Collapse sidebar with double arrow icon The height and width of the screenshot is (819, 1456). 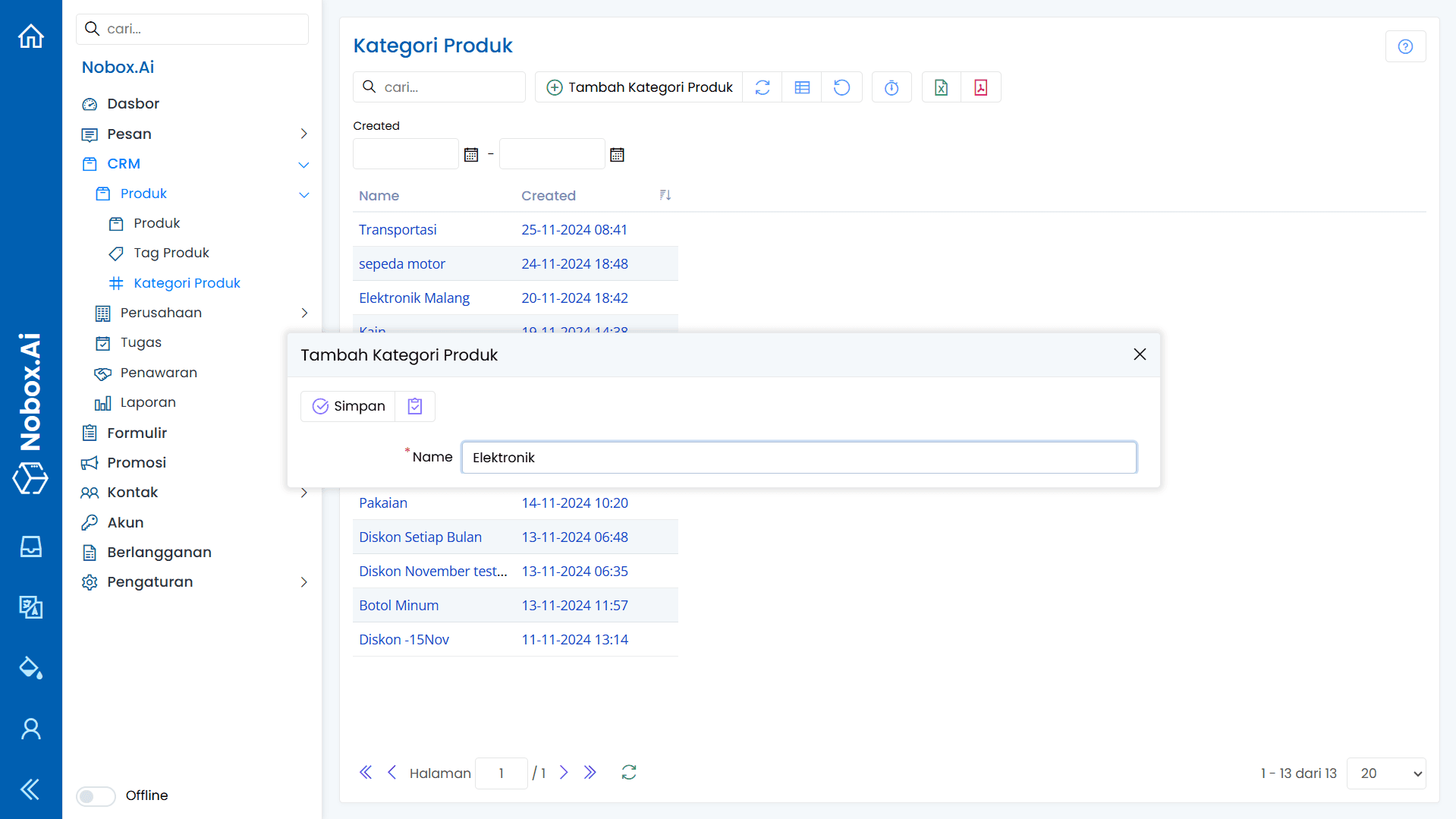(x=30, y=789)
